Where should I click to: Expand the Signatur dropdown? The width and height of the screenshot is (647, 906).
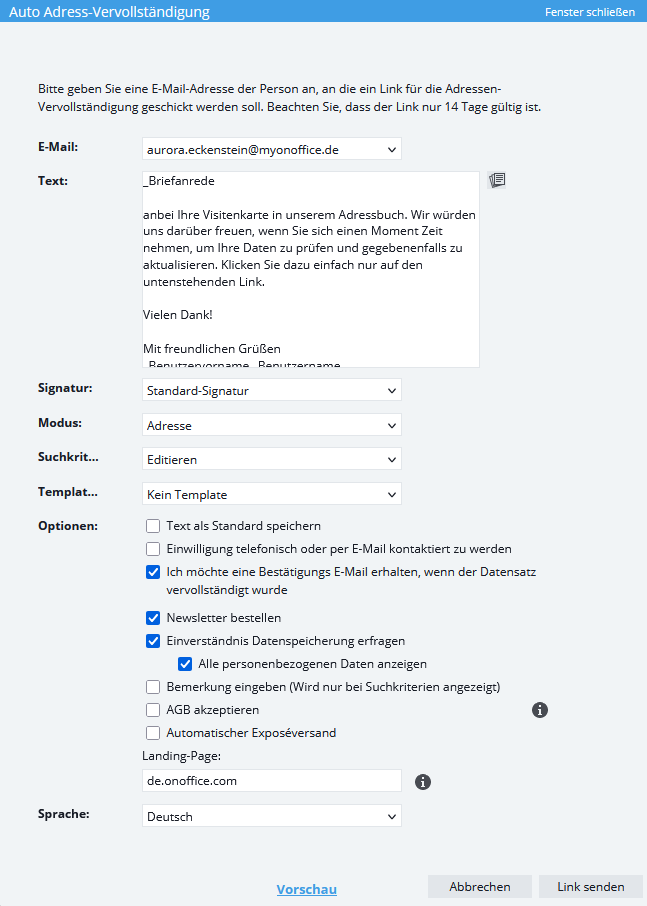click(x=272, y=390)
